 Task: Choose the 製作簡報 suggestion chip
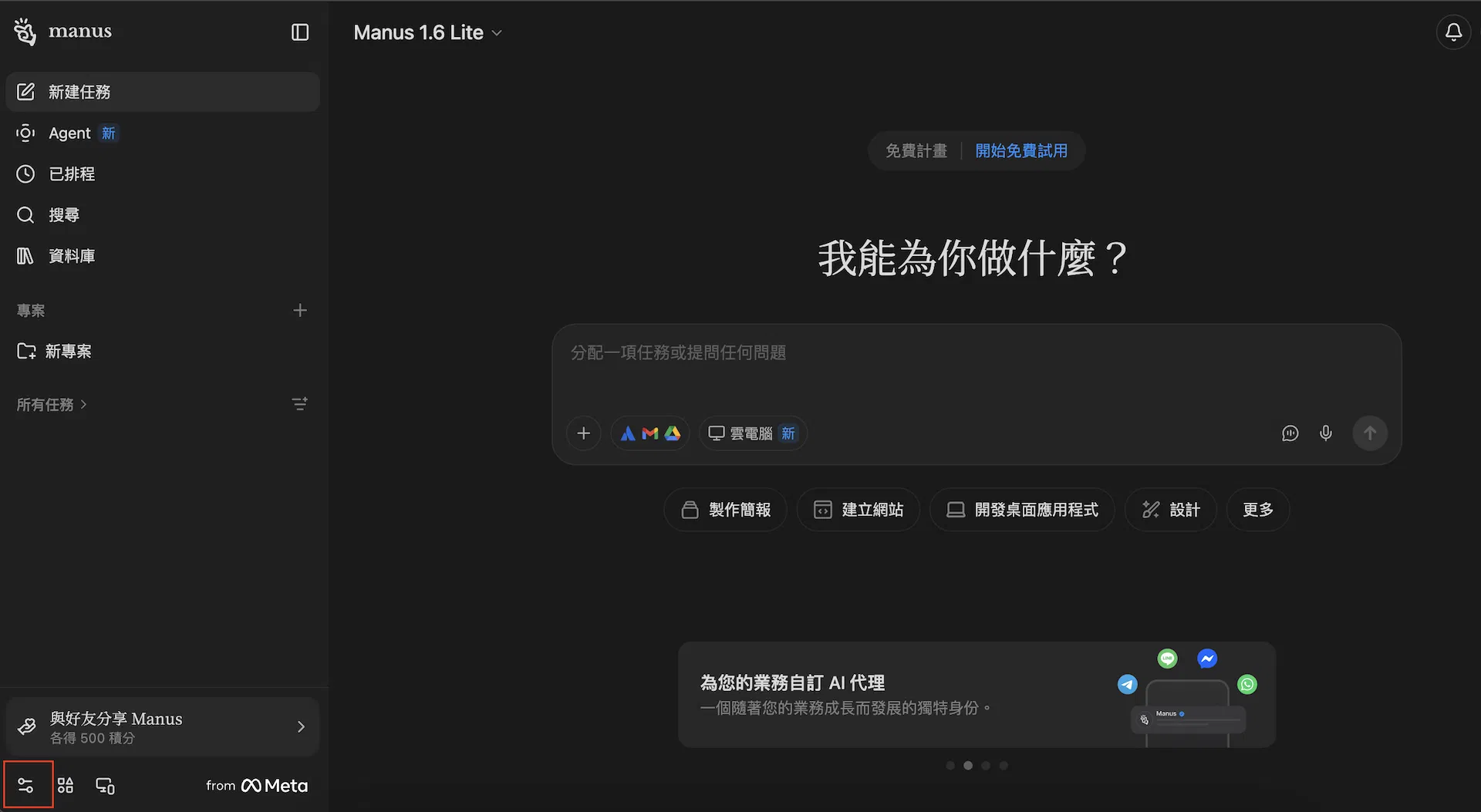pyautogui.click(x=725, y=510)
